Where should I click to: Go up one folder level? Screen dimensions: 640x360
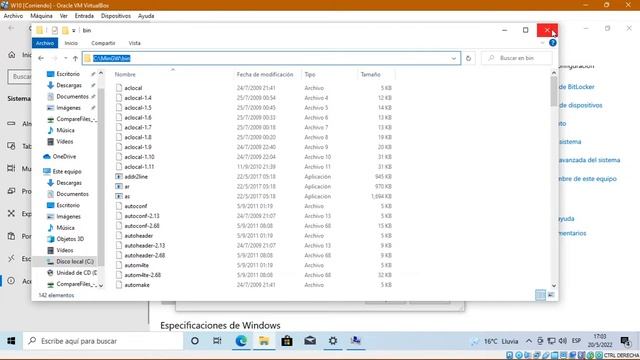pyautogui.click(x=75, y=58)
